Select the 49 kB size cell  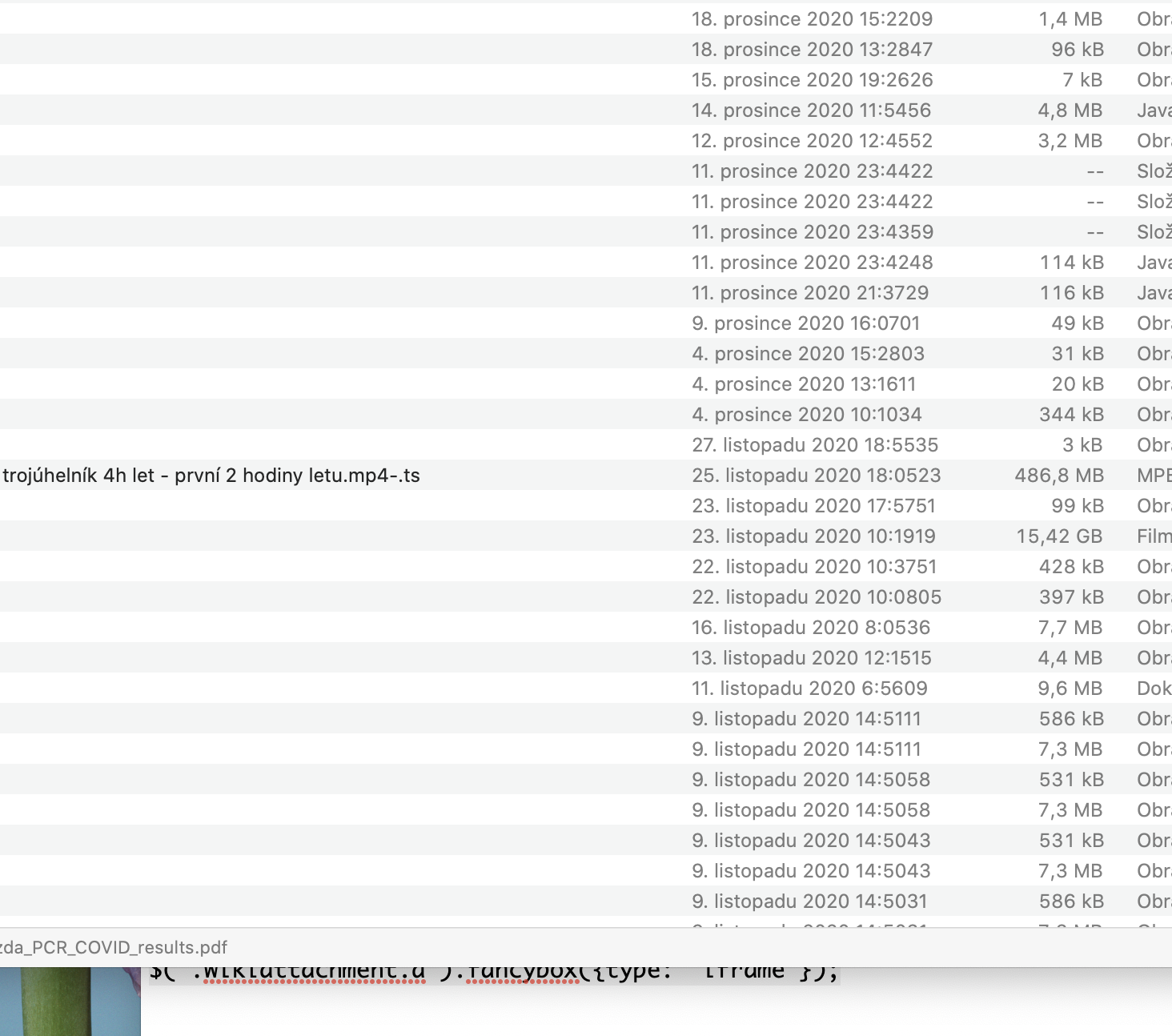coord(1078,323)
